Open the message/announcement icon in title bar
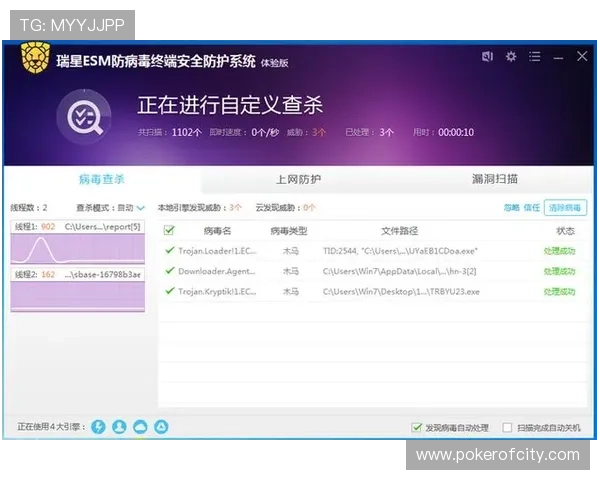The width and height of the screenshot is (600, 480). tap(487, 57)
